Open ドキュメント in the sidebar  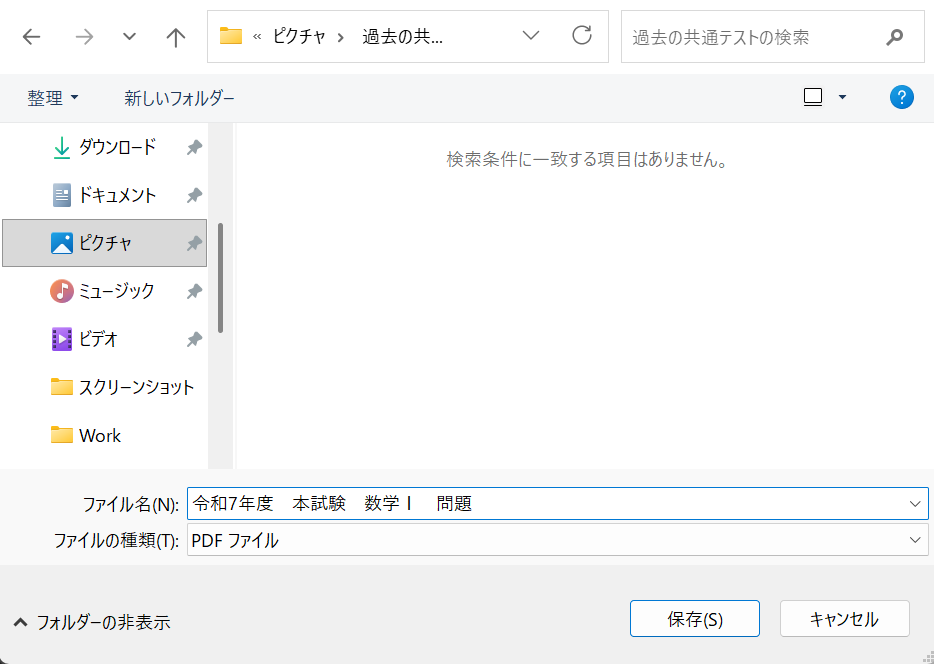tap(104, 195)
